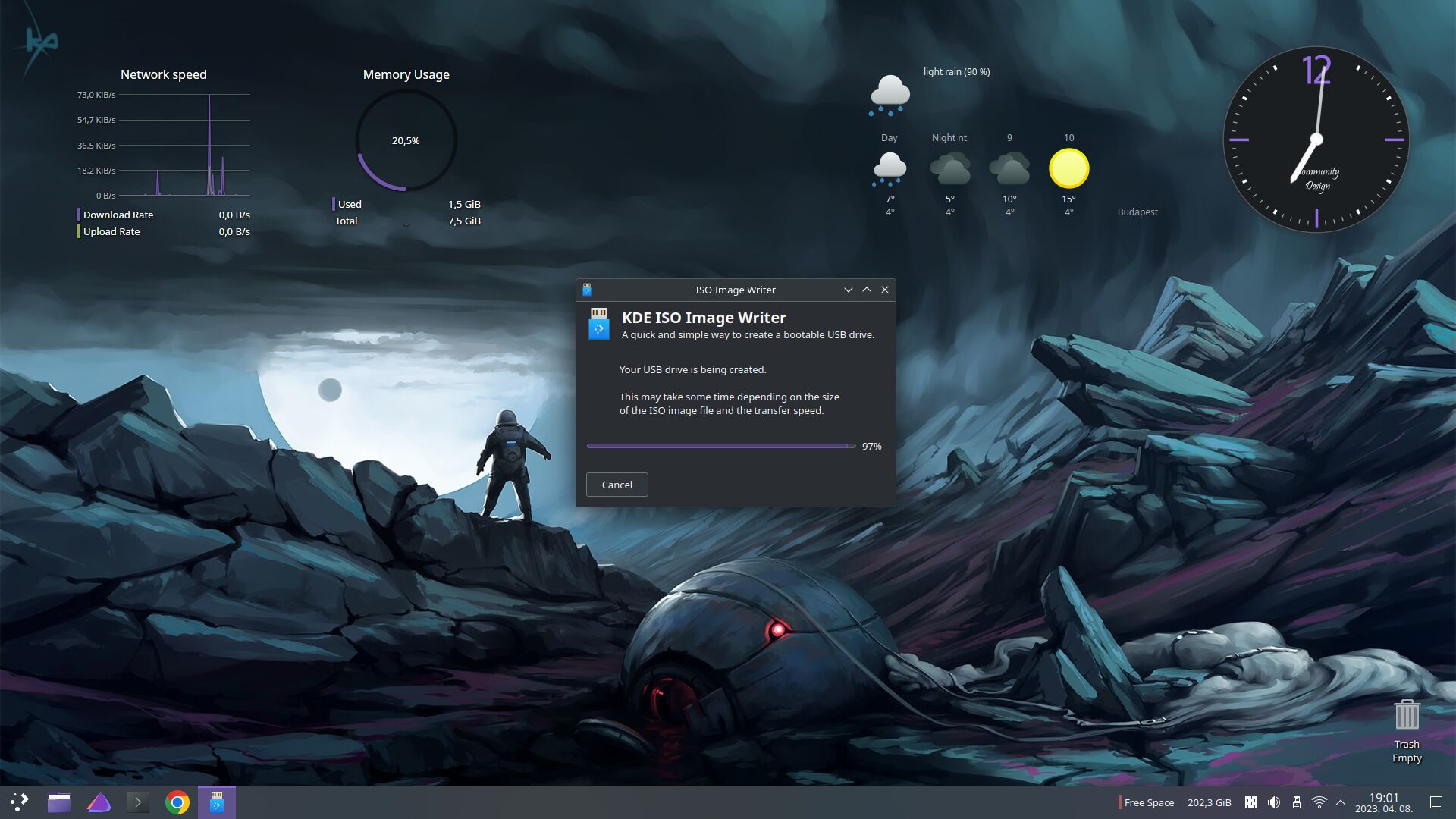Image resolution: width=1456 pixels, height=819 pixels.
Task: Click the memory usage 20,5% gauge
Action: 406,140
